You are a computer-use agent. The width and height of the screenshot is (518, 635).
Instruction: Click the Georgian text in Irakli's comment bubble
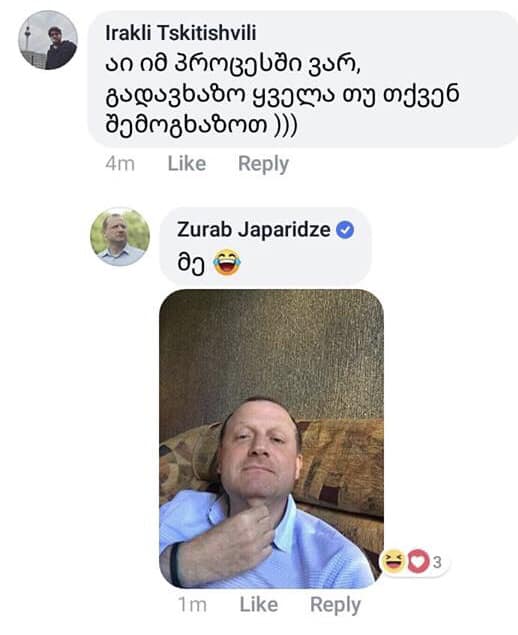[282, 95]
